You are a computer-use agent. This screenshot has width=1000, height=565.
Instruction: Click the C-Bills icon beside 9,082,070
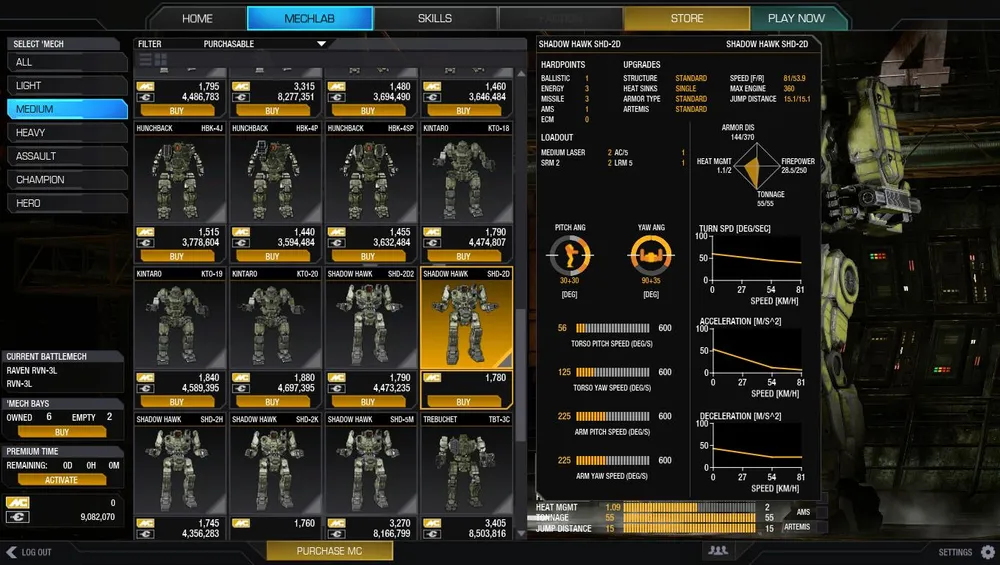[17, 517]
